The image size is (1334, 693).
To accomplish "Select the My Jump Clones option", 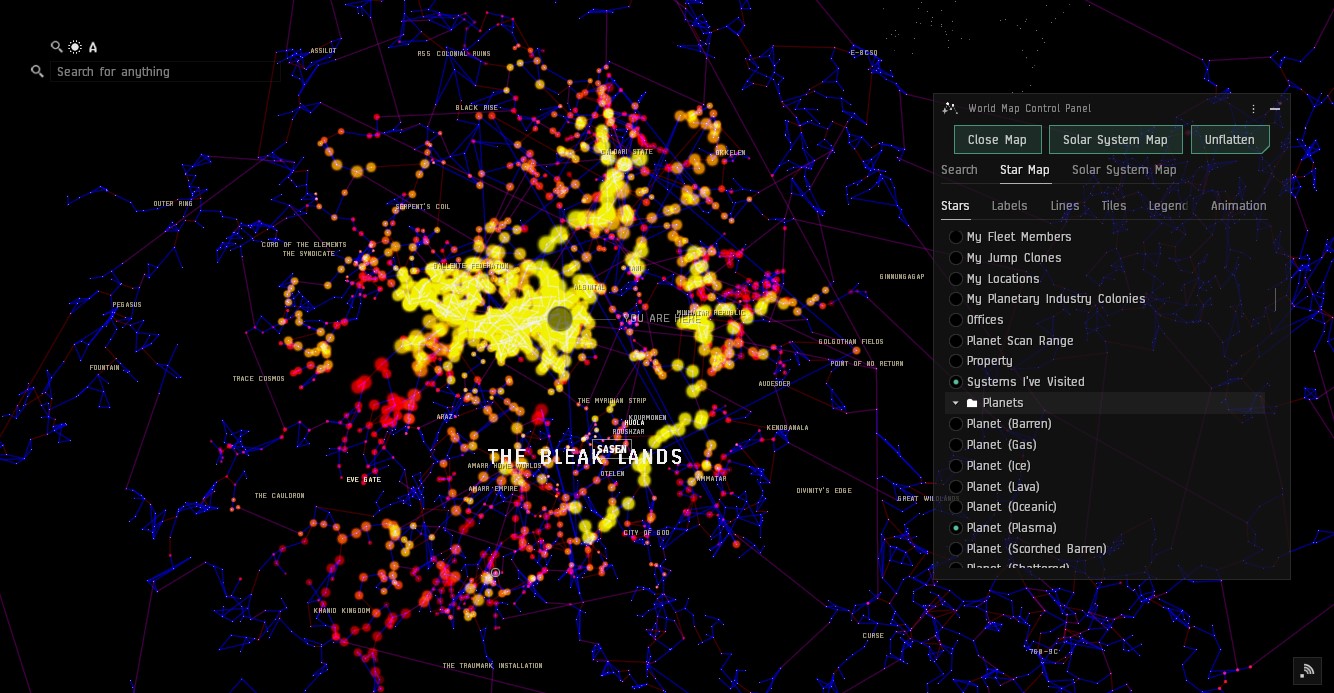I will 956,258.
